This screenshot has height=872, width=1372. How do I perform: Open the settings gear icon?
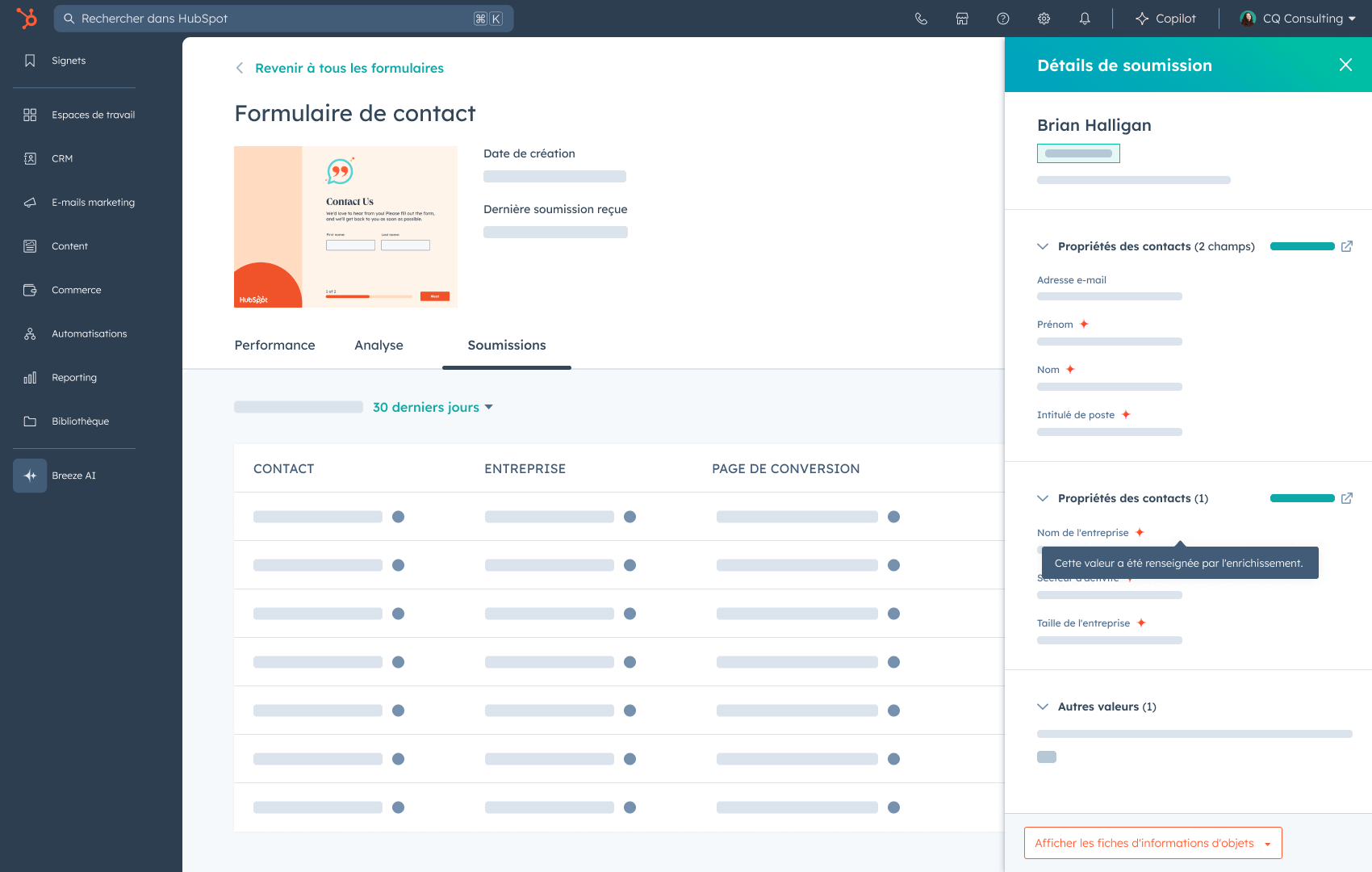point(1044,19)
